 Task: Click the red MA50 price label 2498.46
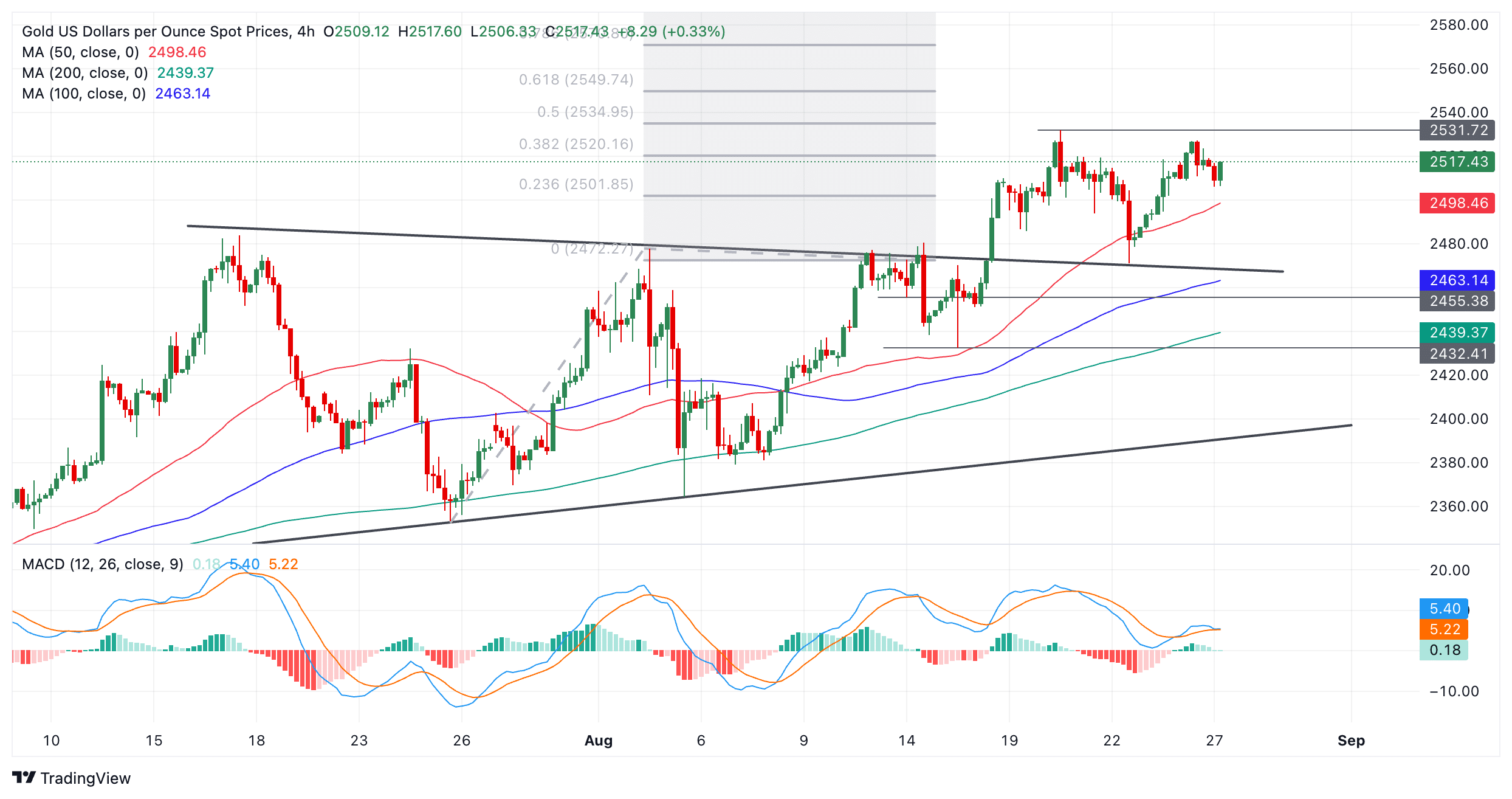[1457, 203]
